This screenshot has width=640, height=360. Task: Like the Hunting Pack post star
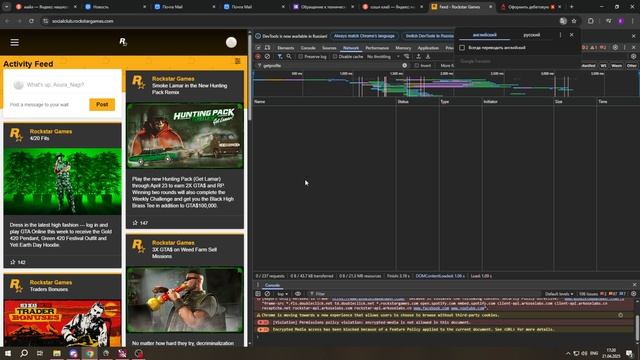pyautogui.click(x=135, y=223)
